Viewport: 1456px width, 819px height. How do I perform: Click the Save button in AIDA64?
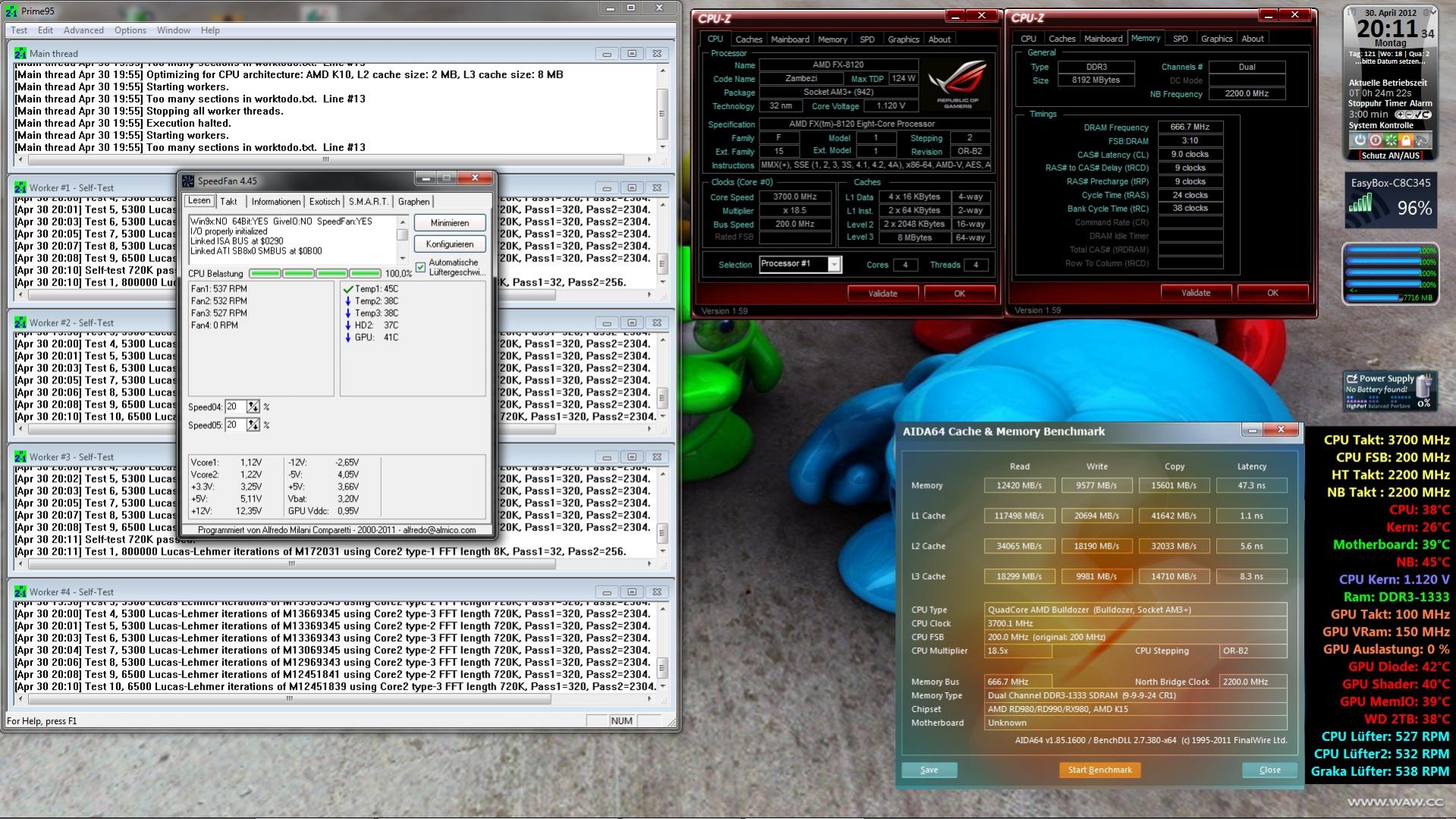click(x=929, y=770)
